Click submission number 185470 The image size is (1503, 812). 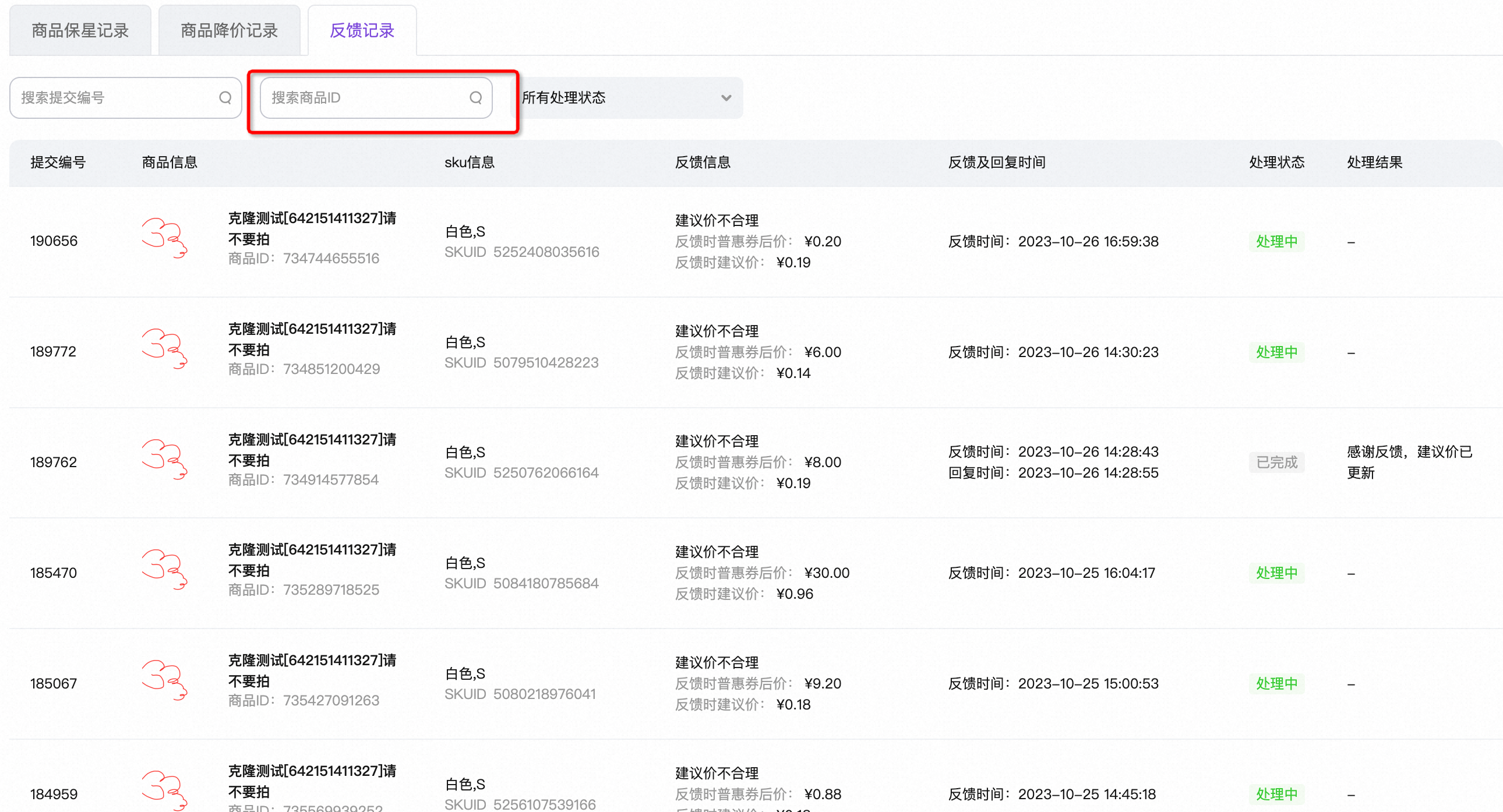tap(53, 573)
